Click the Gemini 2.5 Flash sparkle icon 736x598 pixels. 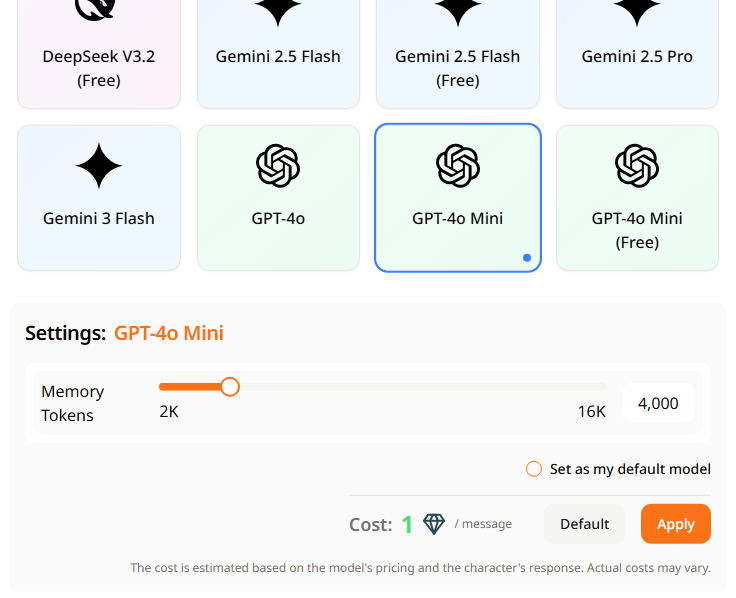click(x=278, y=9)
